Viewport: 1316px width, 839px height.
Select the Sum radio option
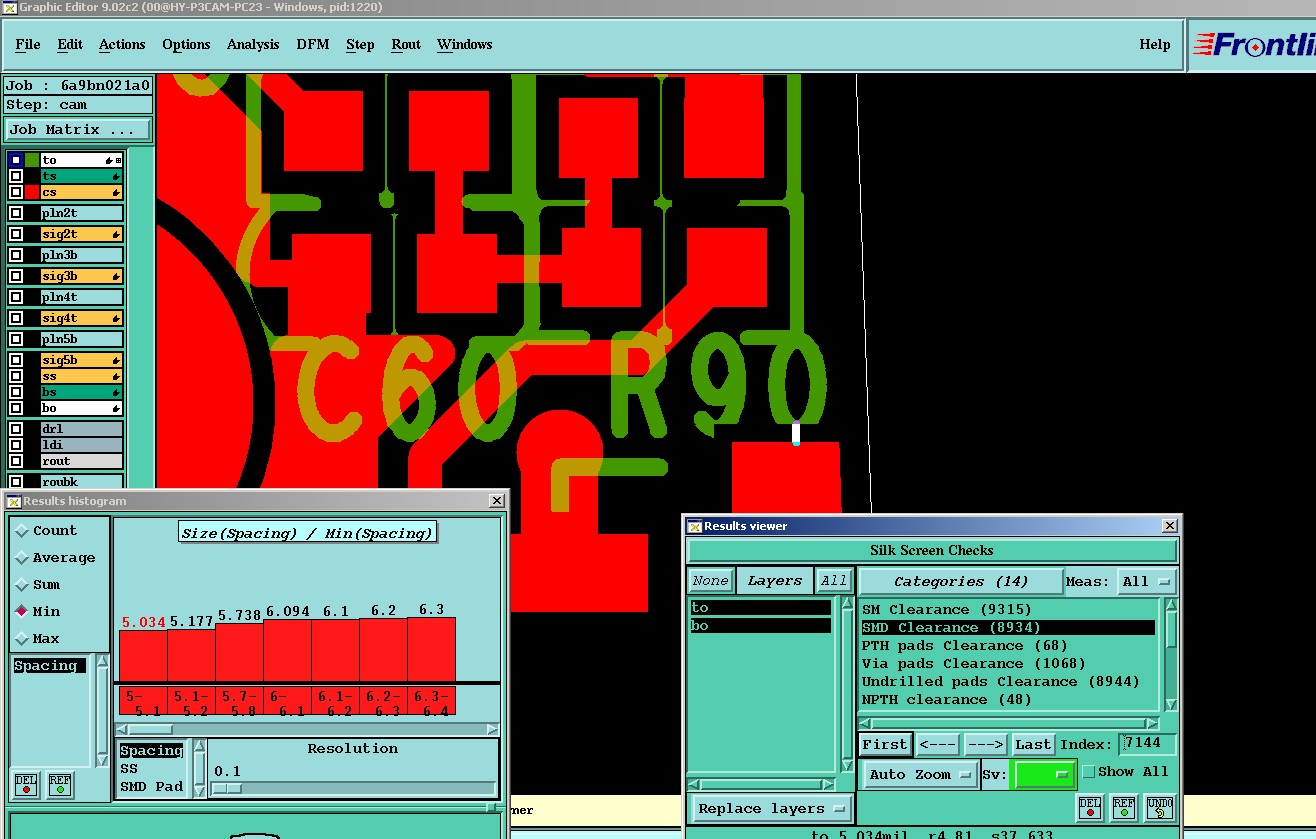[22, 585]
